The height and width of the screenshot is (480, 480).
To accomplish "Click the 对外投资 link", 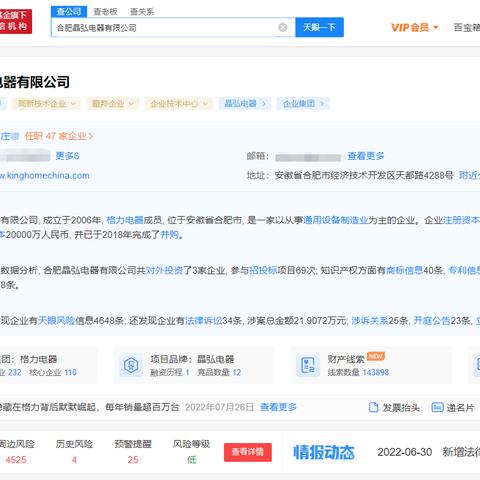I will coord(164,270).
